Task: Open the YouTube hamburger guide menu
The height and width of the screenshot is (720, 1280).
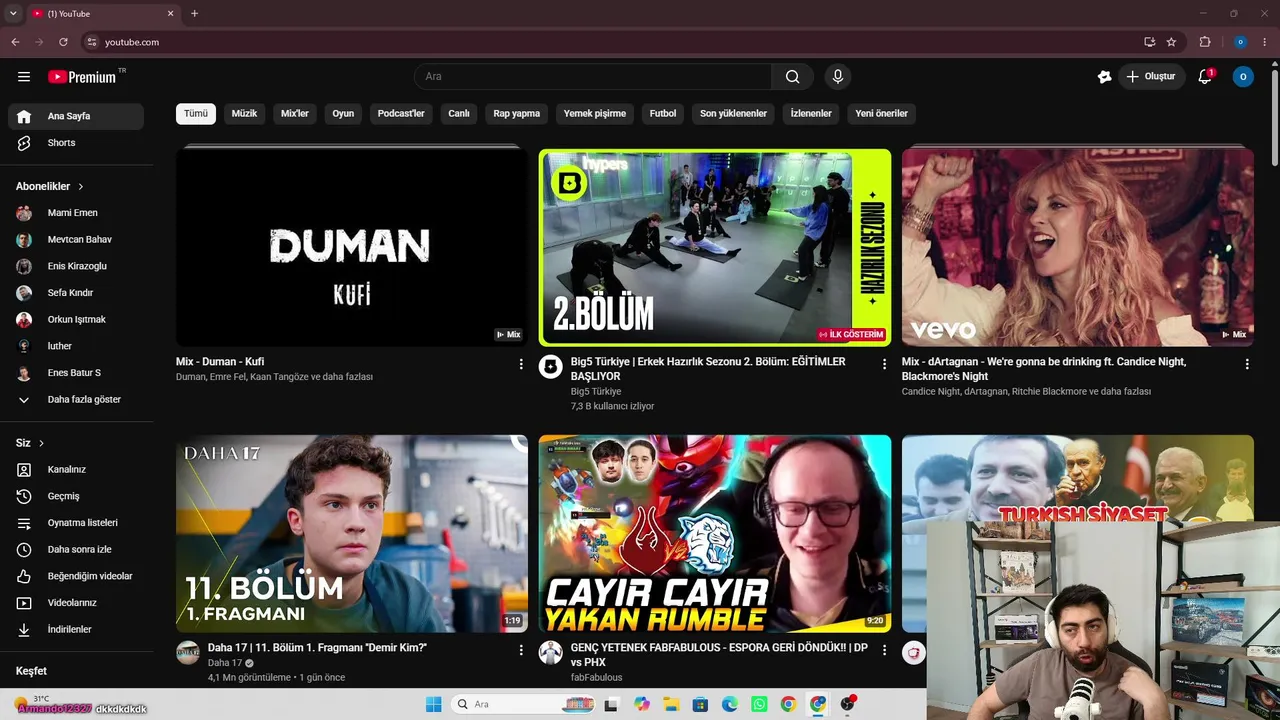Action: coord(24,76)
